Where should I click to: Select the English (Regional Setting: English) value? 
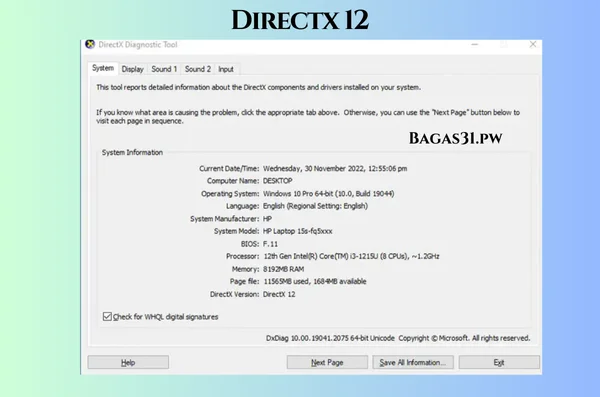pyautogui.click(x=315, y=206)
